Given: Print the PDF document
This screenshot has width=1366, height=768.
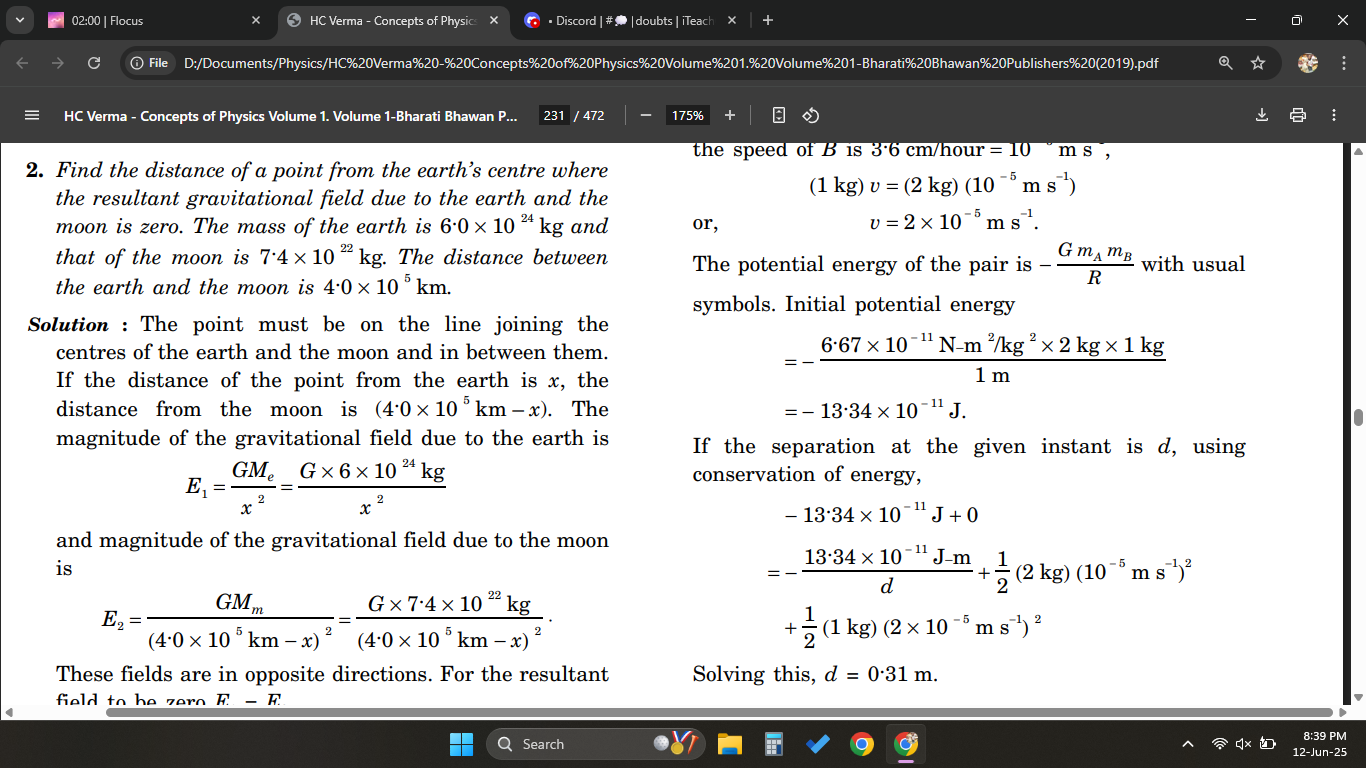Looking at the screenshot, I should click(x=1298, y=115).
